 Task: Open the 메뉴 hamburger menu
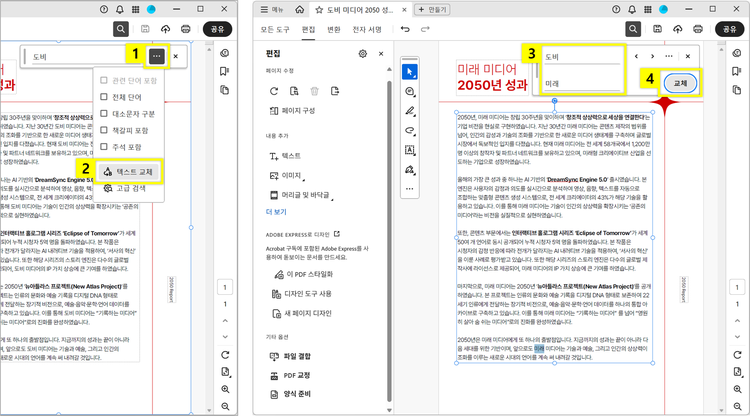[x=272, y=10]
